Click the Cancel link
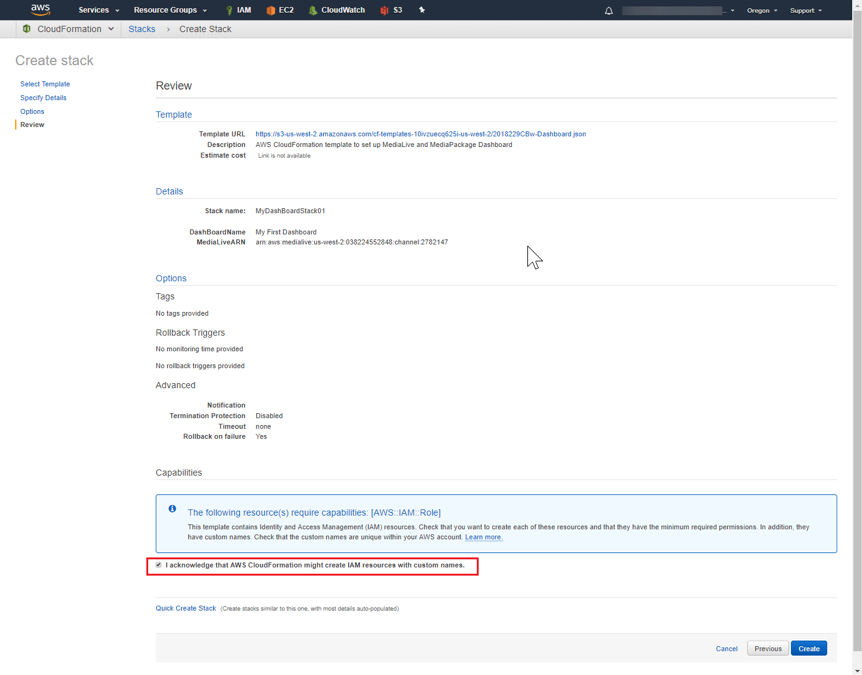 pyautogui.click(x=726, y=649)
